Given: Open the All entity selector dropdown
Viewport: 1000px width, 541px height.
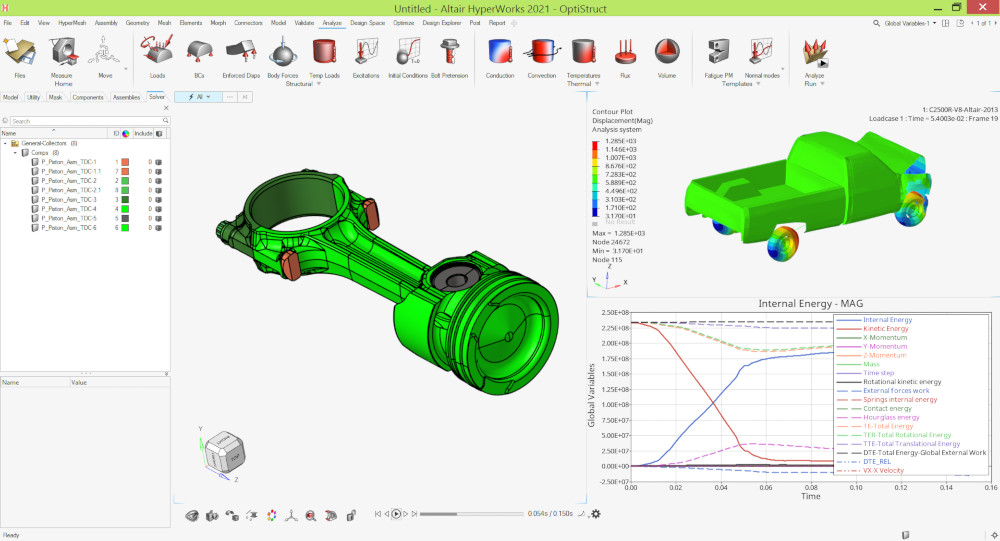Looking at the screenshot, I should tap(199, 97).
